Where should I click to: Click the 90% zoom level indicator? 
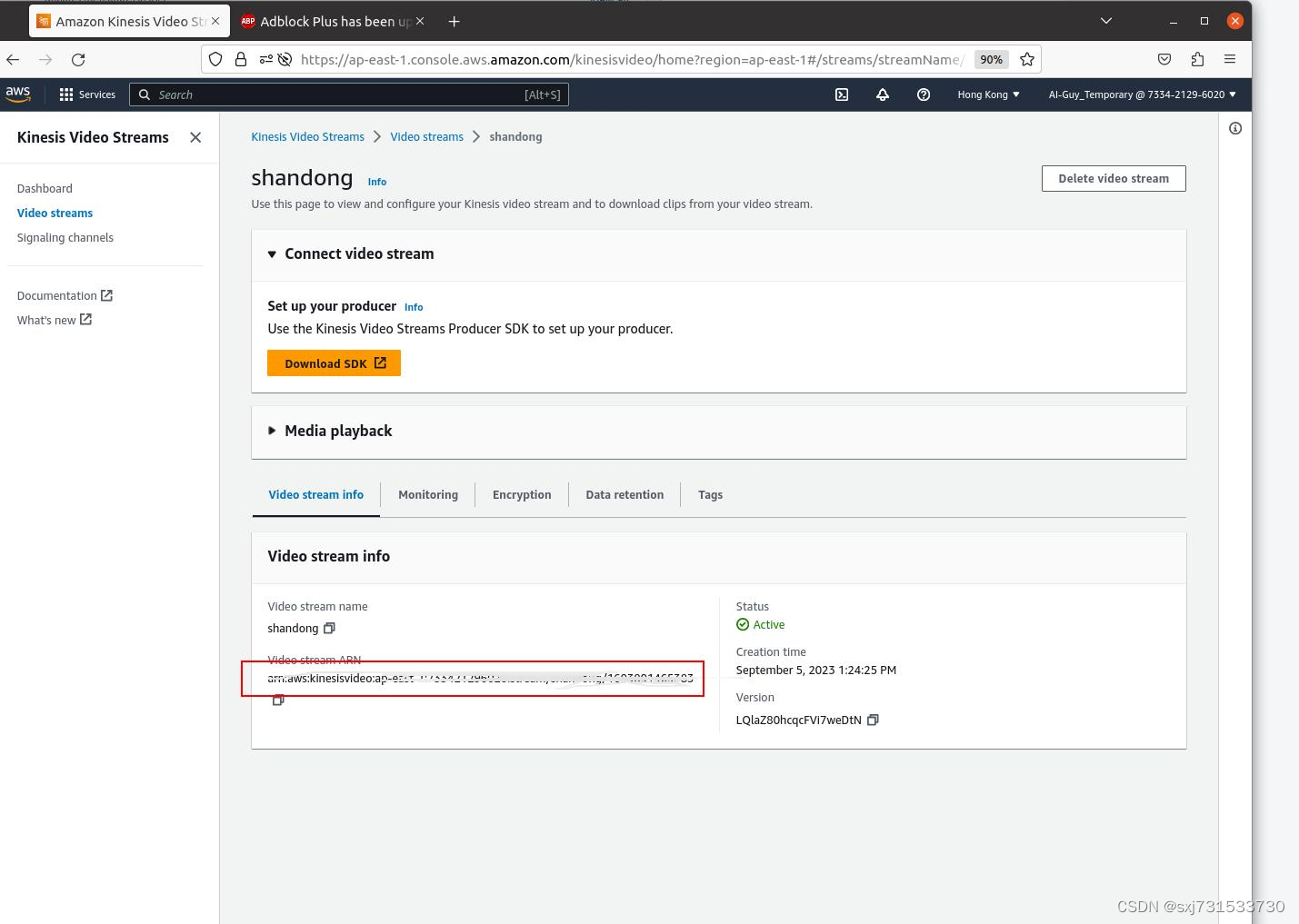[x=991, y=59]
